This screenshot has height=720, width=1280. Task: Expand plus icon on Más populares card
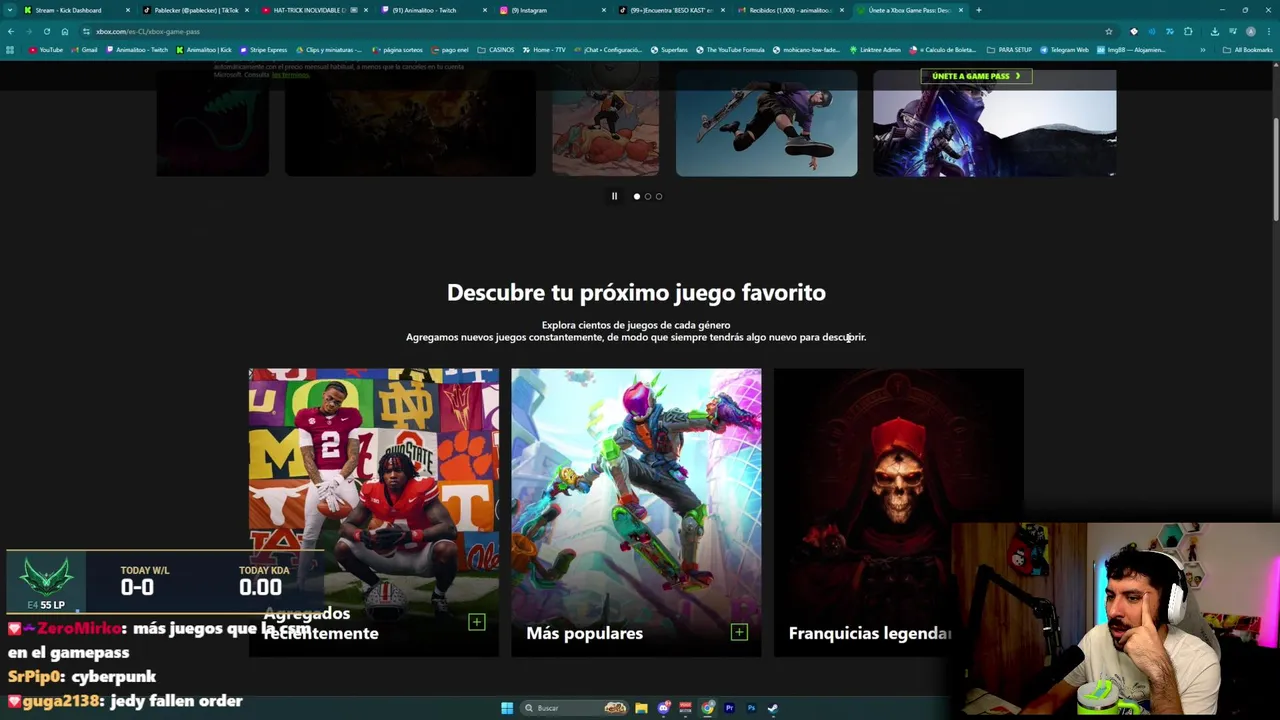point(739,632)
